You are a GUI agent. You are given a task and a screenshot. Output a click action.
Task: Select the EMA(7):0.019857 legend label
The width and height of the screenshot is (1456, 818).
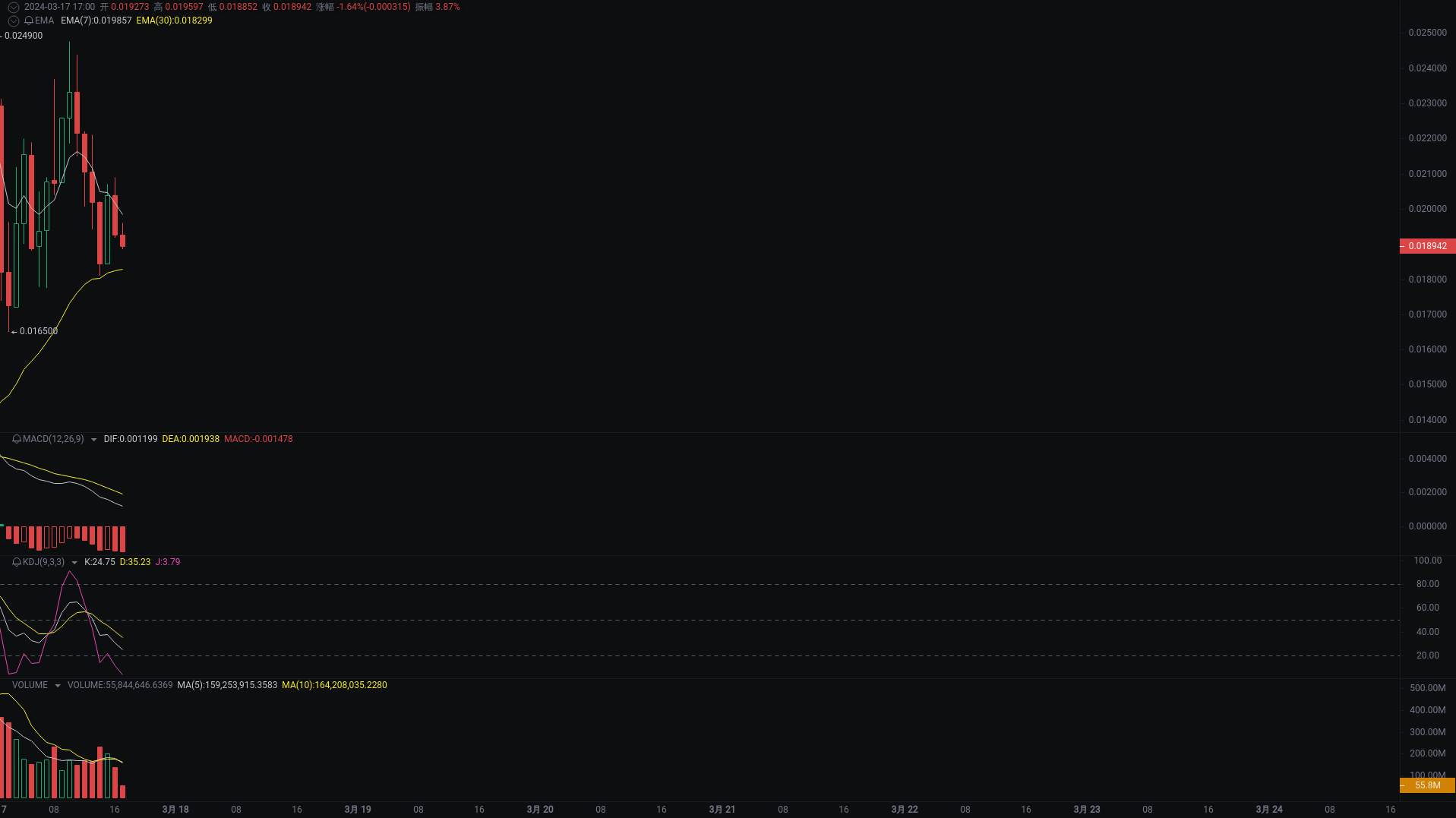pyautogui.click(x=93, y=21)
